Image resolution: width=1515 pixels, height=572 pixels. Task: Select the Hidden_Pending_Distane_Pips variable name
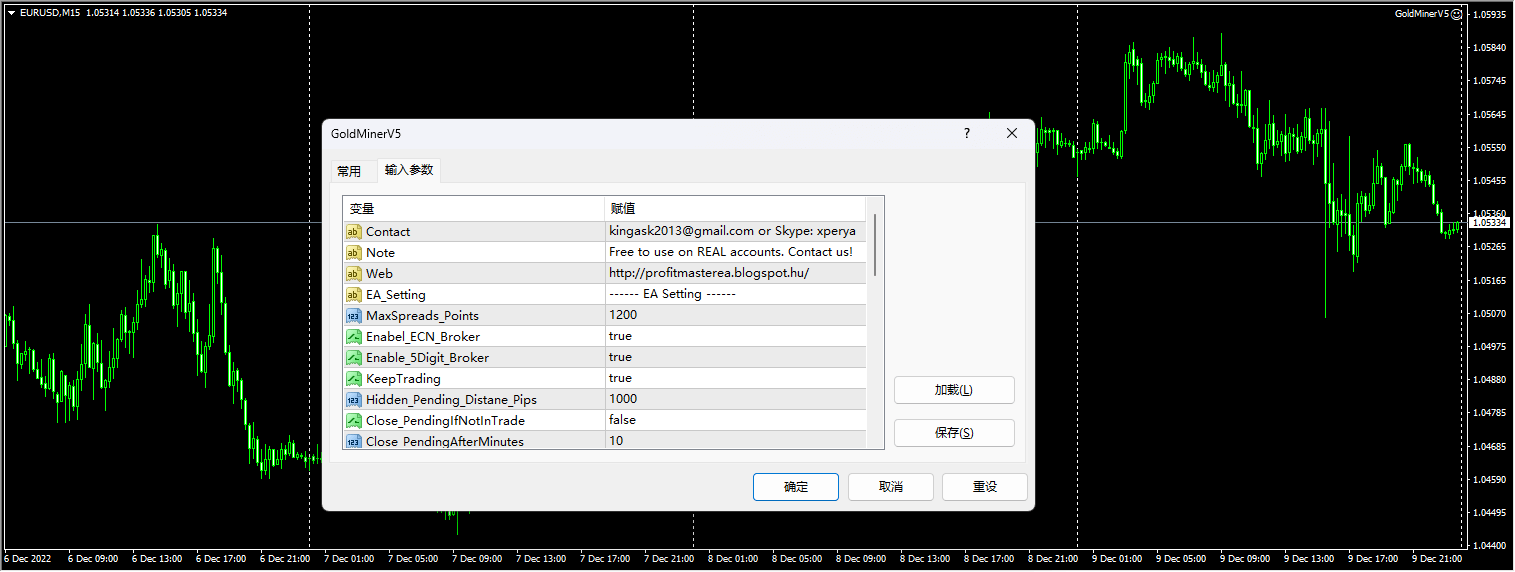click(451, 400)
